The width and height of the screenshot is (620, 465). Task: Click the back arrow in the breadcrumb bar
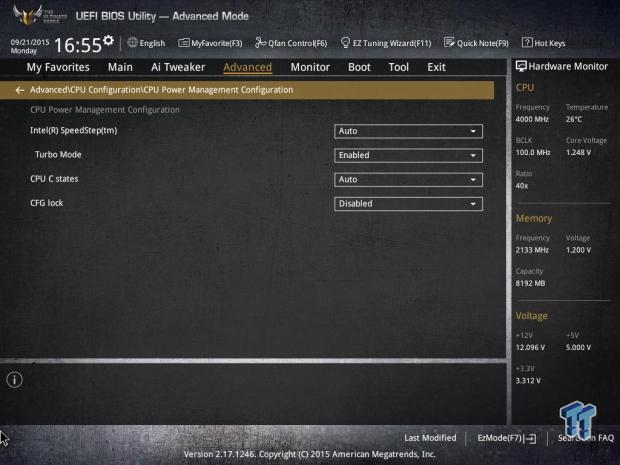coord(20,90)
